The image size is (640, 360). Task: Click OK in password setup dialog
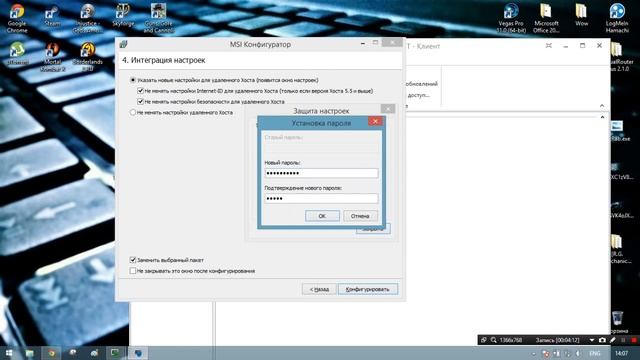(322, 216)
